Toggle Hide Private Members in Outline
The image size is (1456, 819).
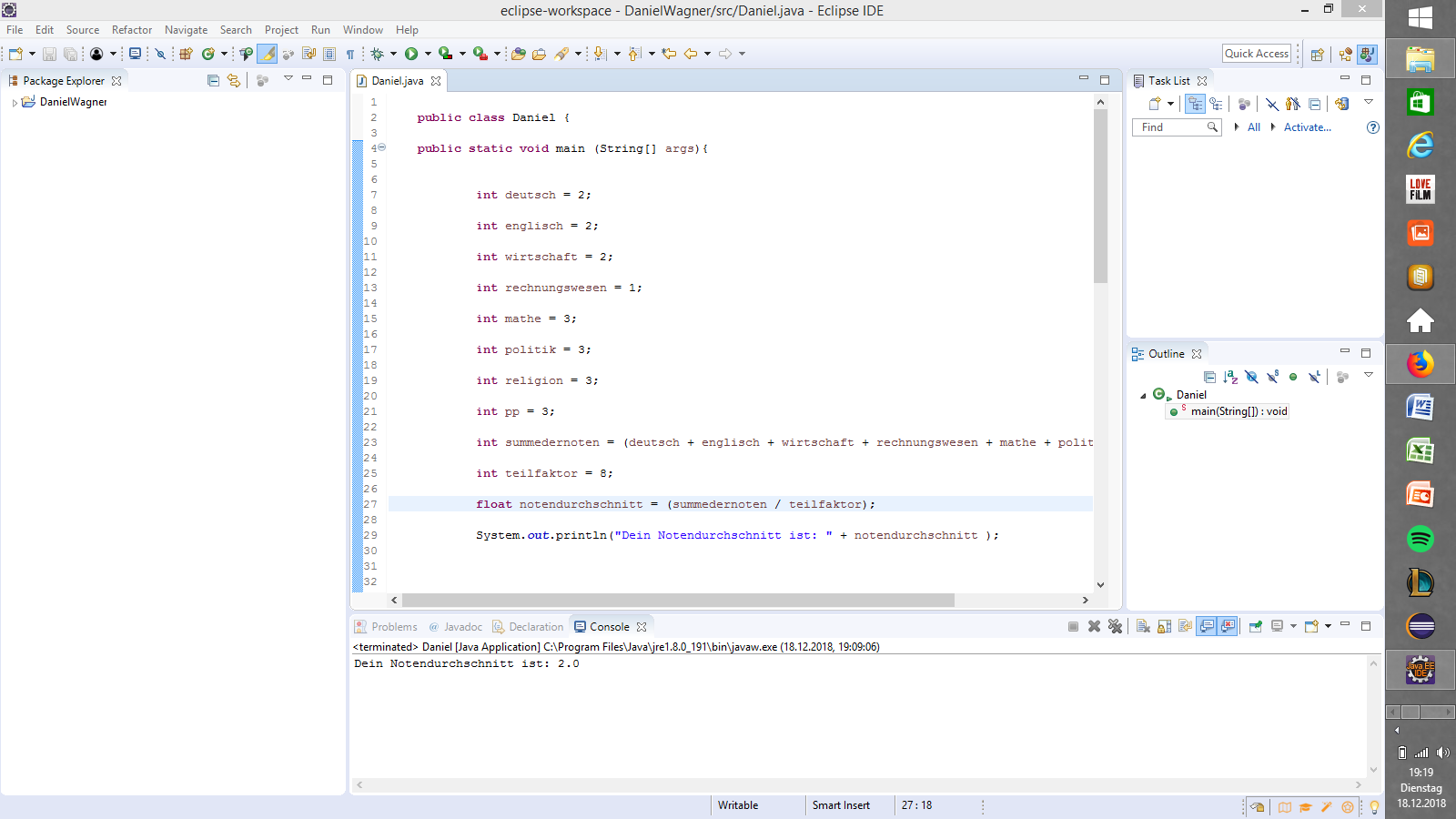point(1294,377)
